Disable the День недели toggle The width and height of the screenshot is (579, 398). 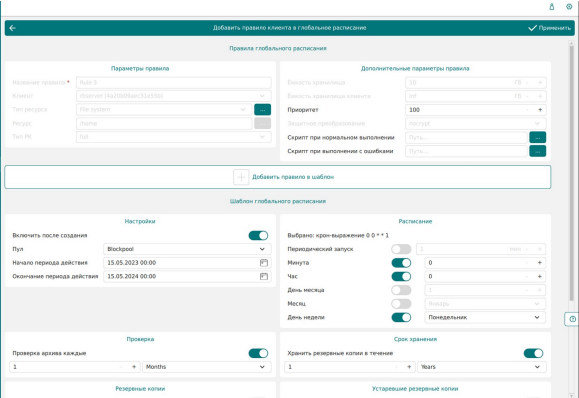coord(401,318)
